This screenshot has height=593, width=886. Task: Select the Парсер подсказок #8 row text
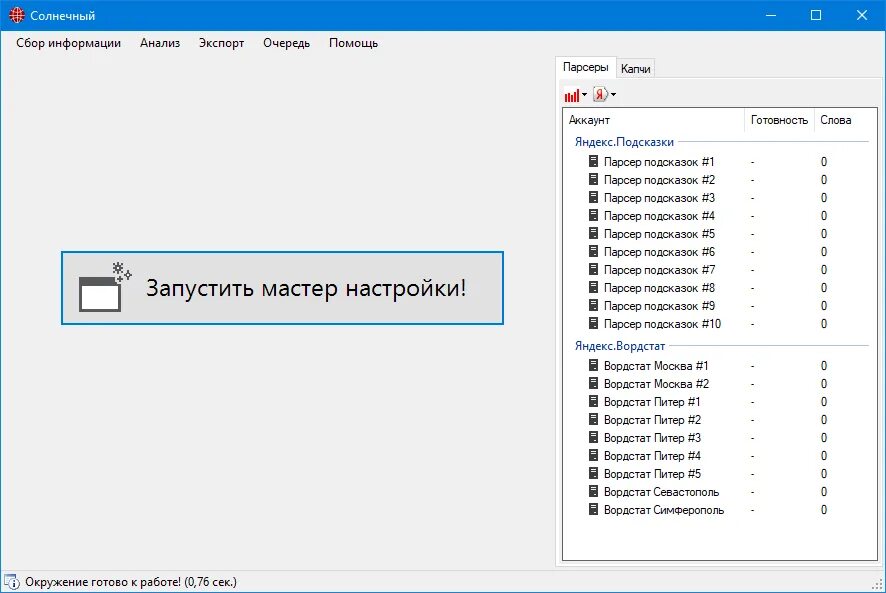(x=659, y=288)
